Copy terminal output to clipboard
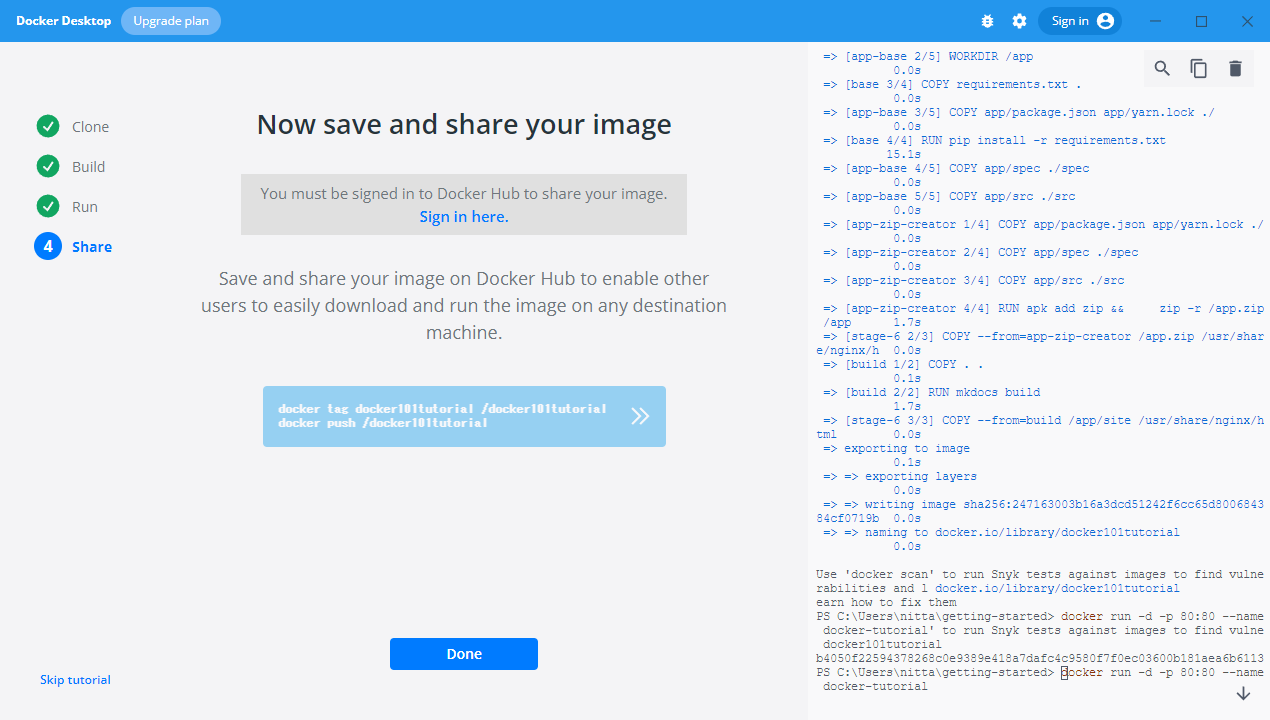This screenshot has height=720, width=1270. [x=1198, y=68]
